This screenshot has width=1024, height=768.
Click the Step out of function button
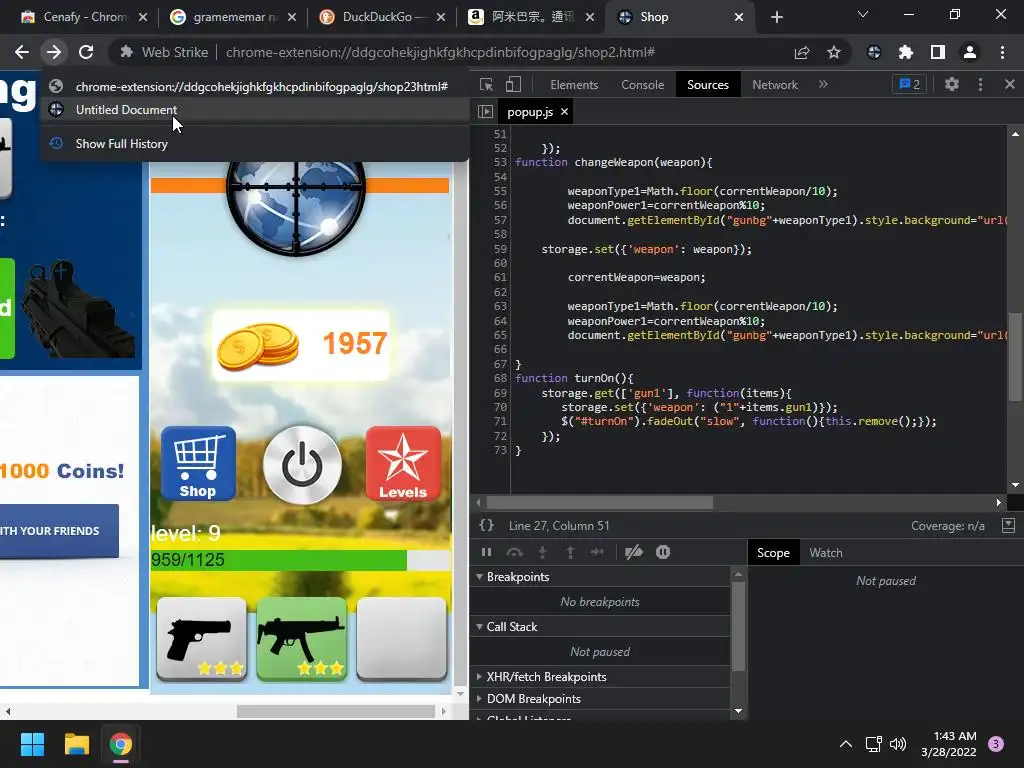tap(570, 552)
